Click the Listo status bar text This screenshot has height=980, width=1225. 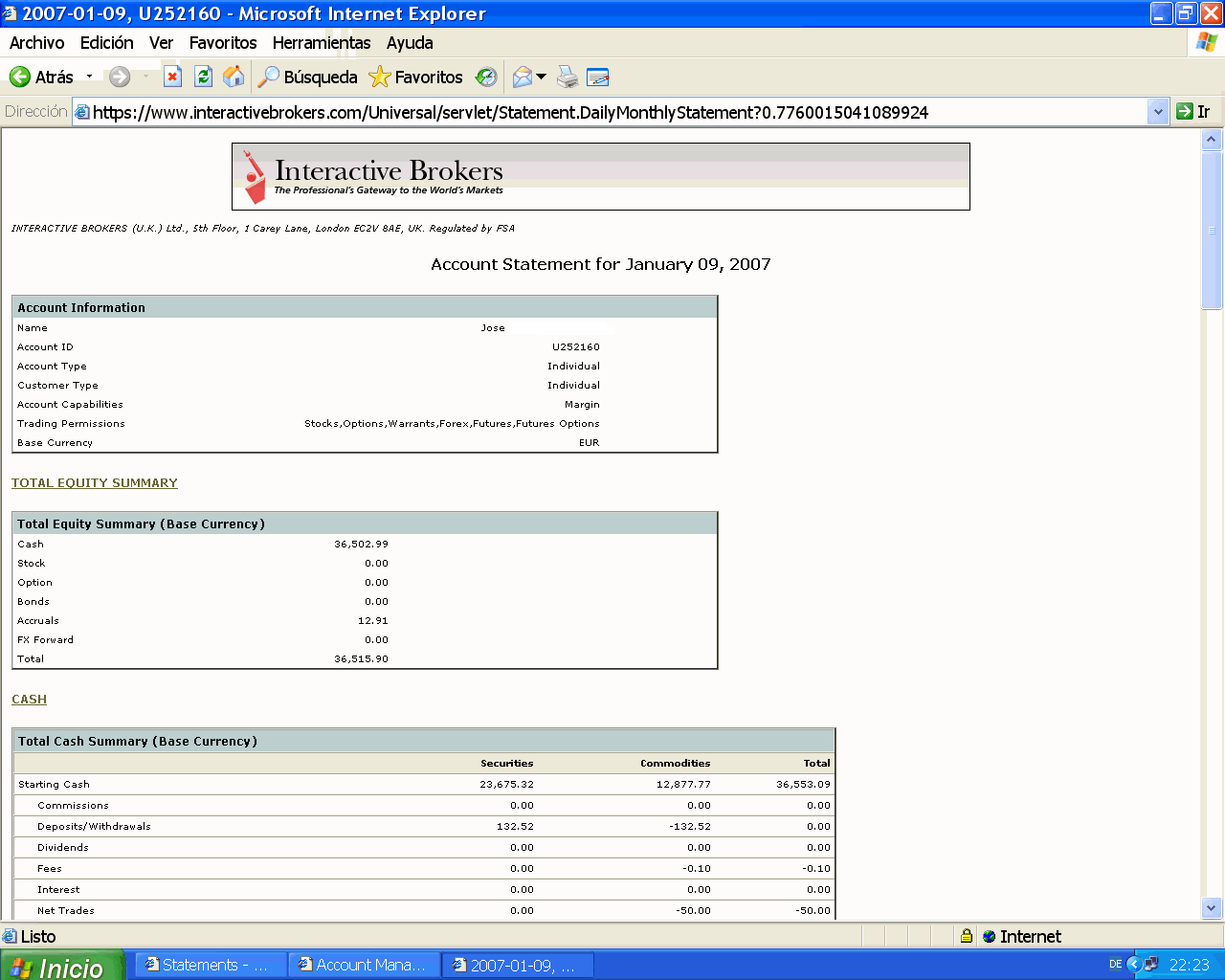click(38, 937)
